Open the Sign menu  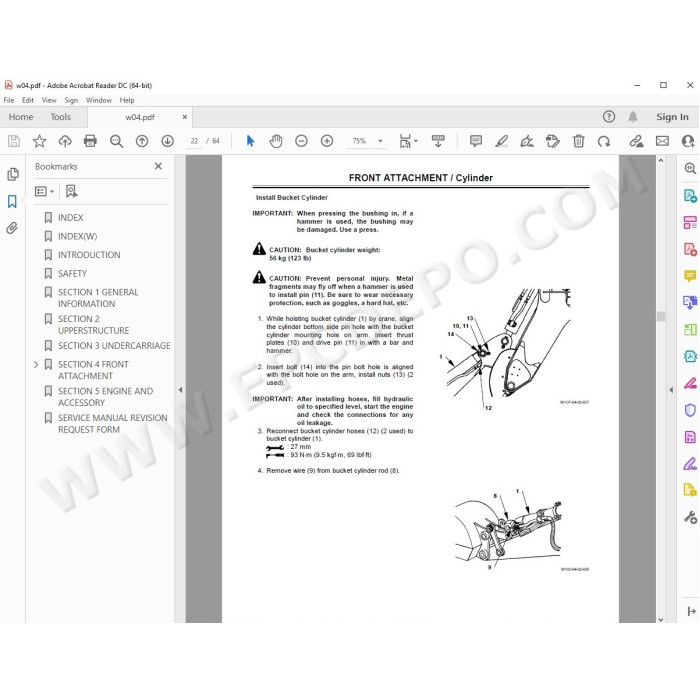[71, 100]
